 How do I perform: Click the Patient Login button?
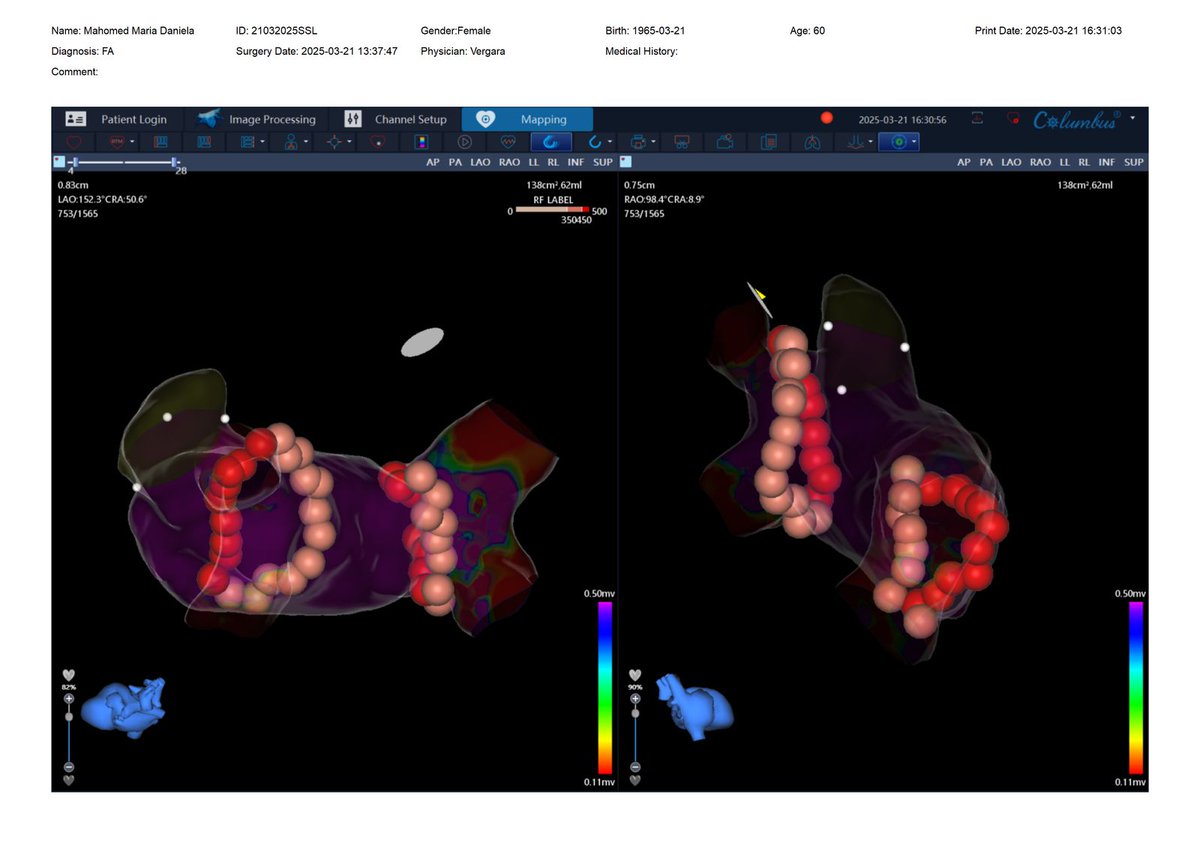135,119
